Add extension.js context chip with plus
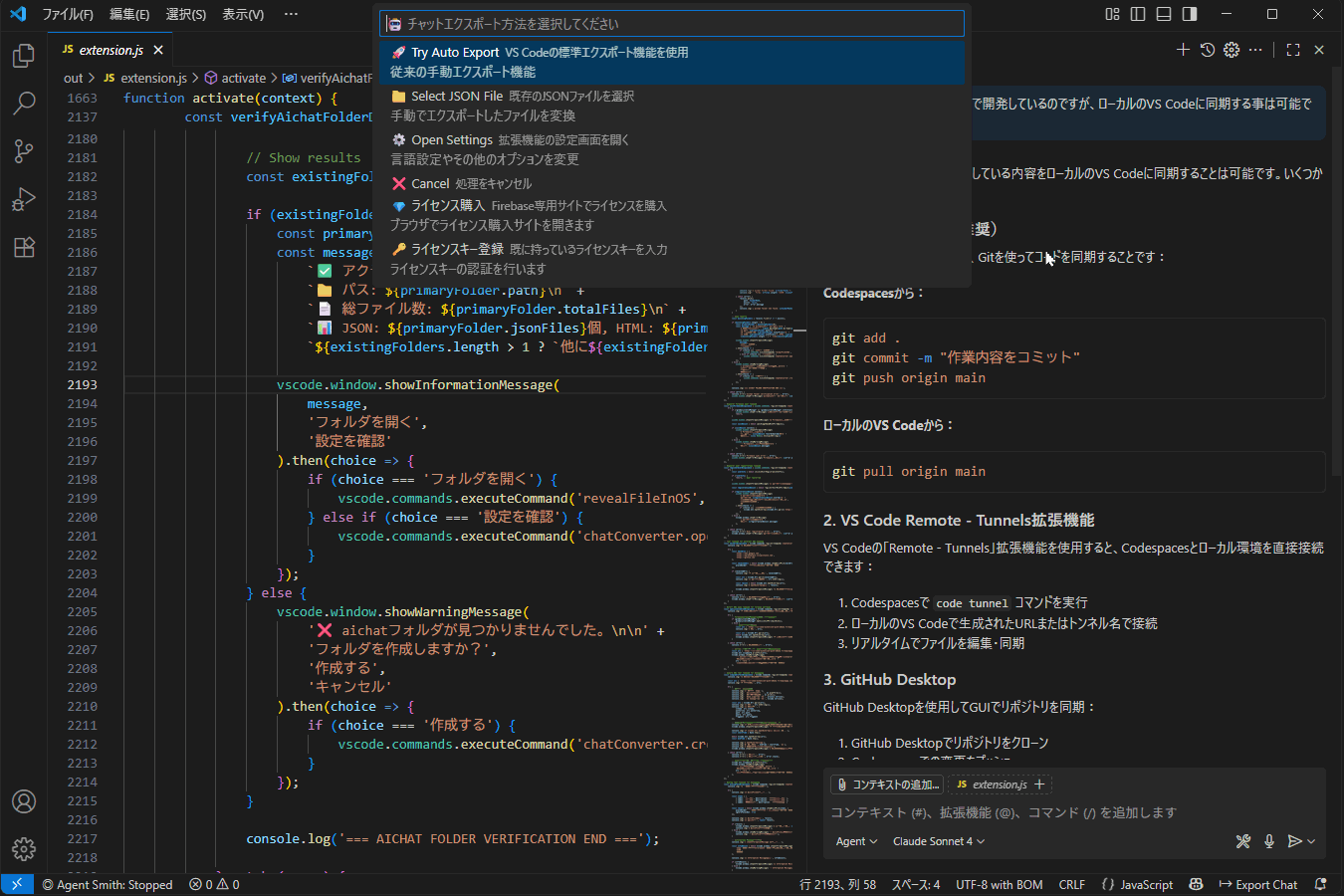 1039,784
